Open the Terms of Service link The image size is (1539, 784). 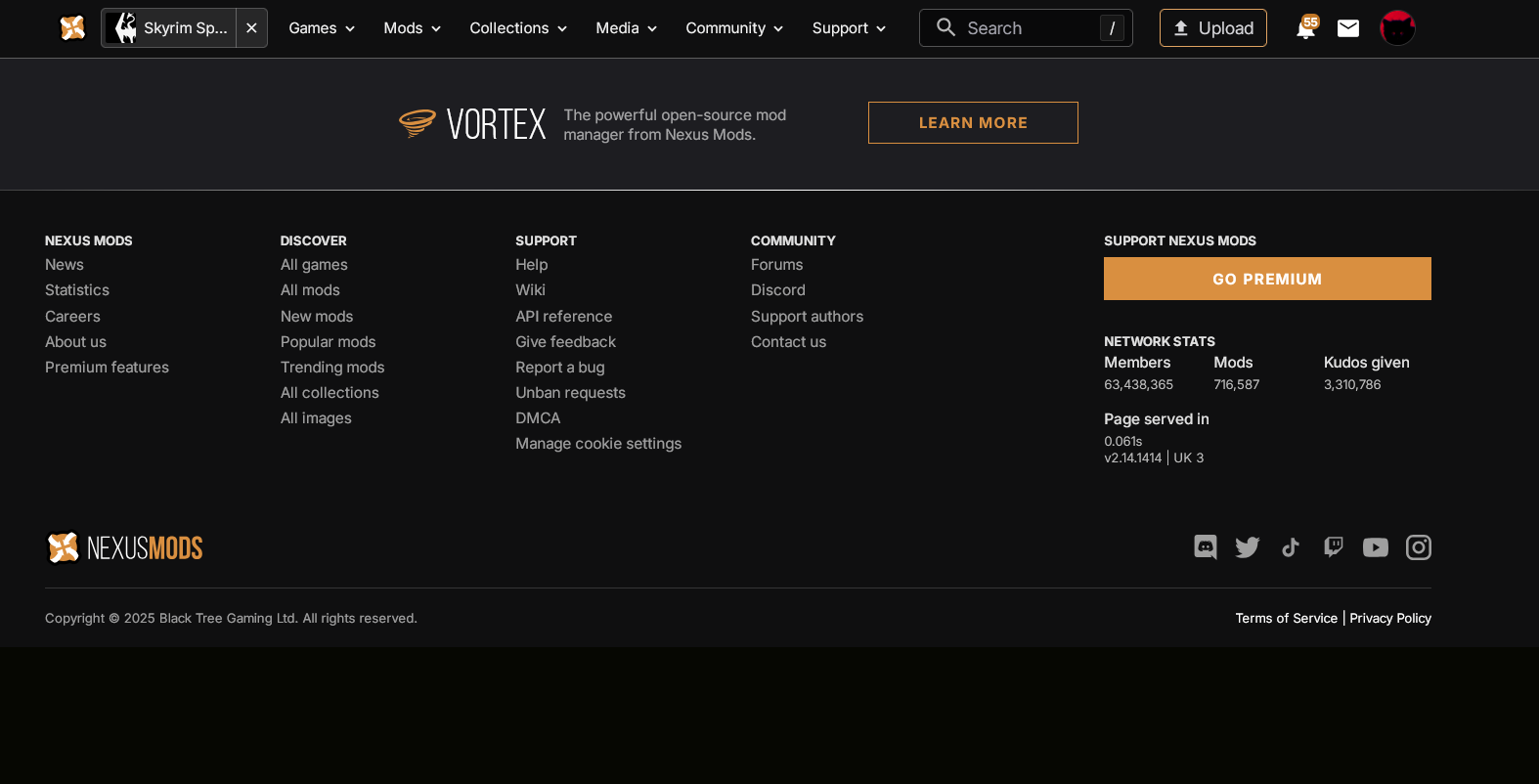pos(1287,619)
